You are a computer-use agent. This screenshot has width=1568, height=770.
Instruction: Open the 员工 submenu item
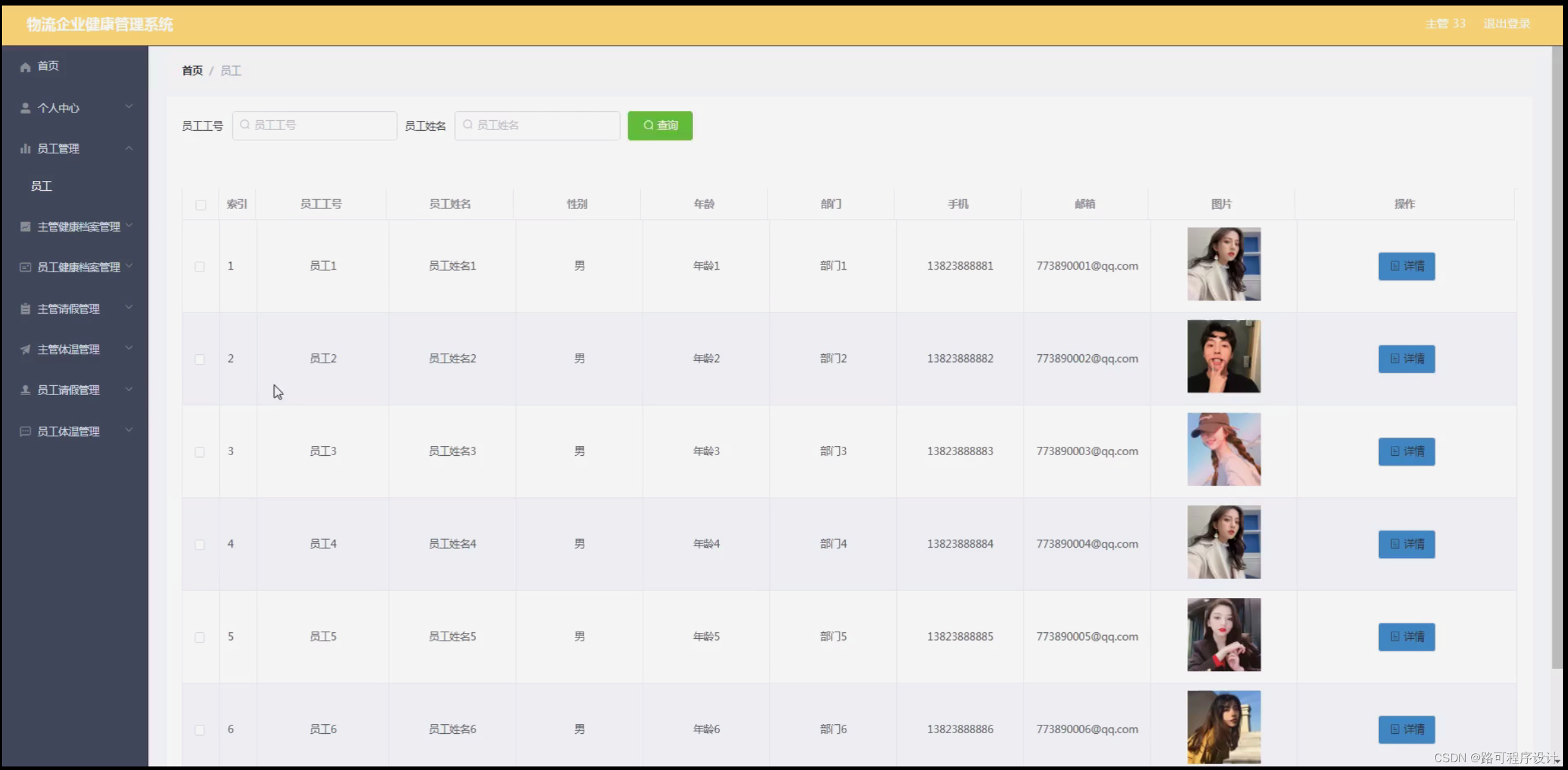coord(41,186)
